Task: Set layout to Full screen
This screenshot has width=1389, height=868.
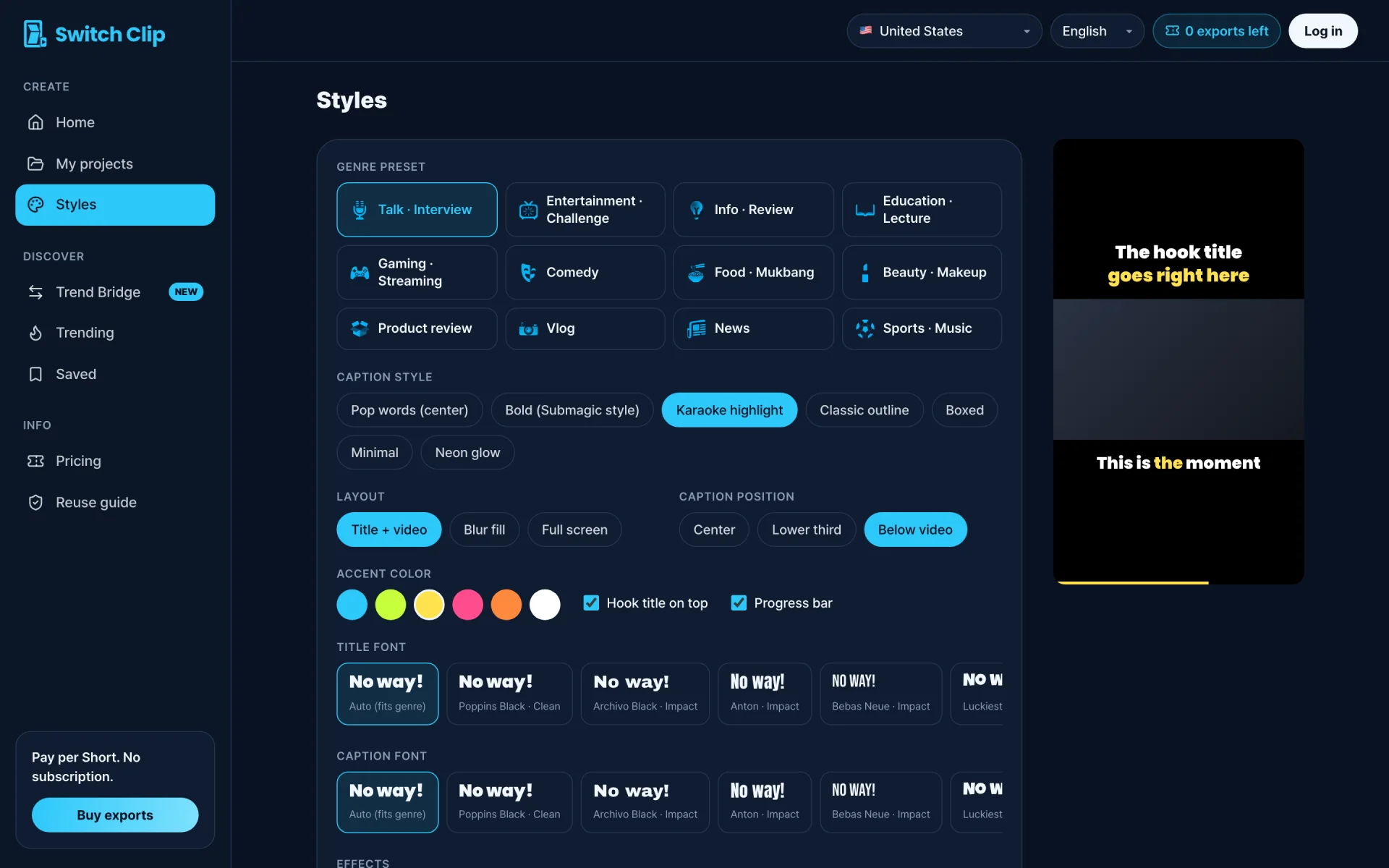Action: pos(574,530)
